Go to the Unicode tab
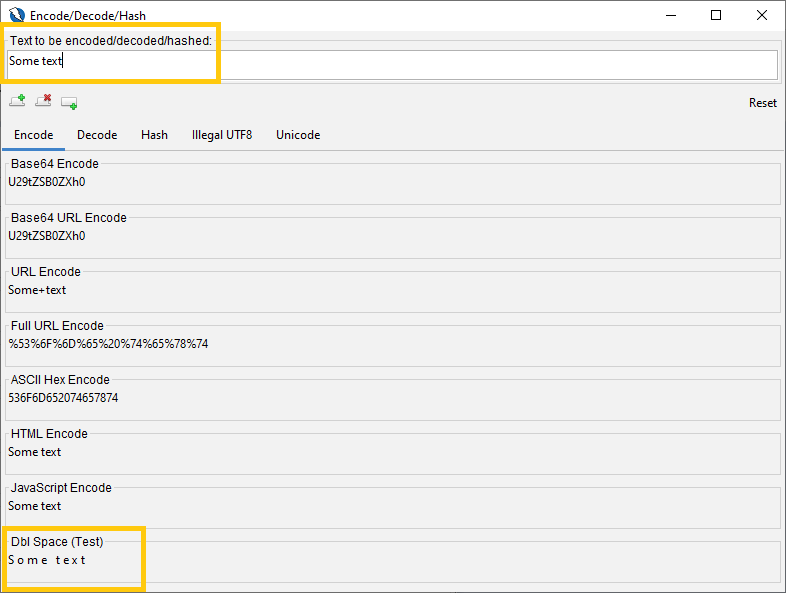 298,135
